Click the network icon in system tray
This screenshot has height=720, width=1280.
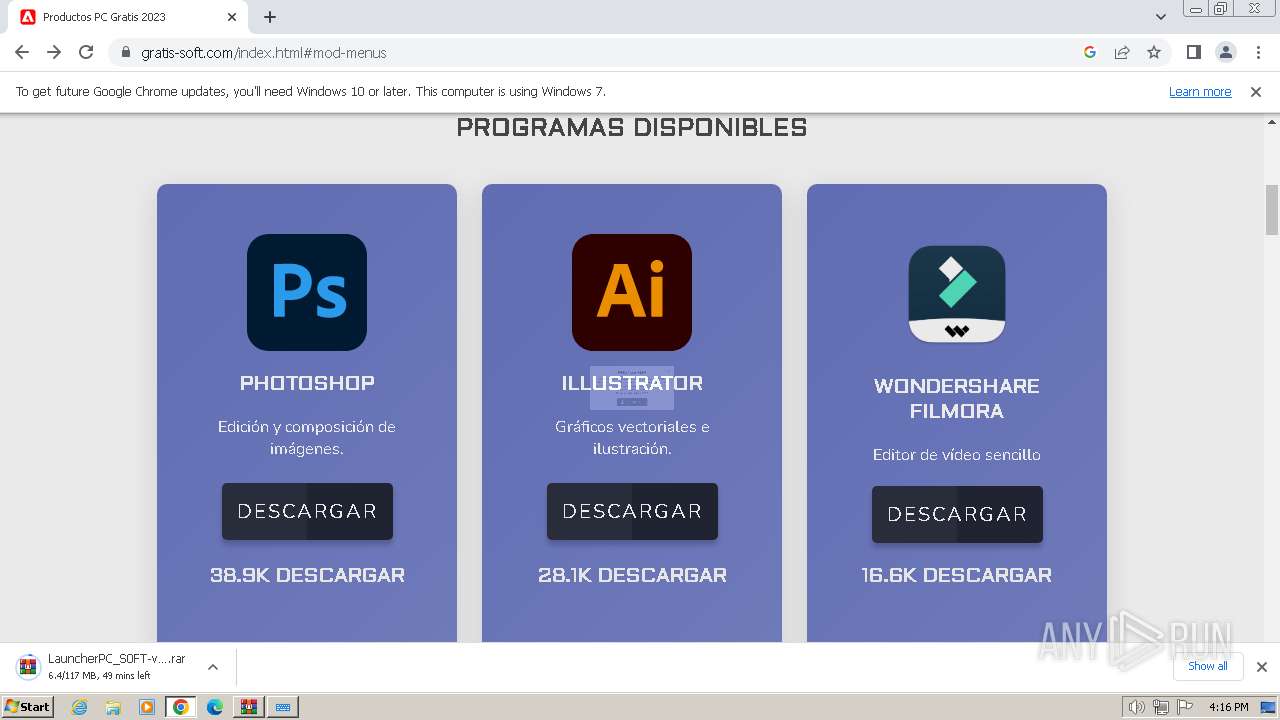(1160, 707)
